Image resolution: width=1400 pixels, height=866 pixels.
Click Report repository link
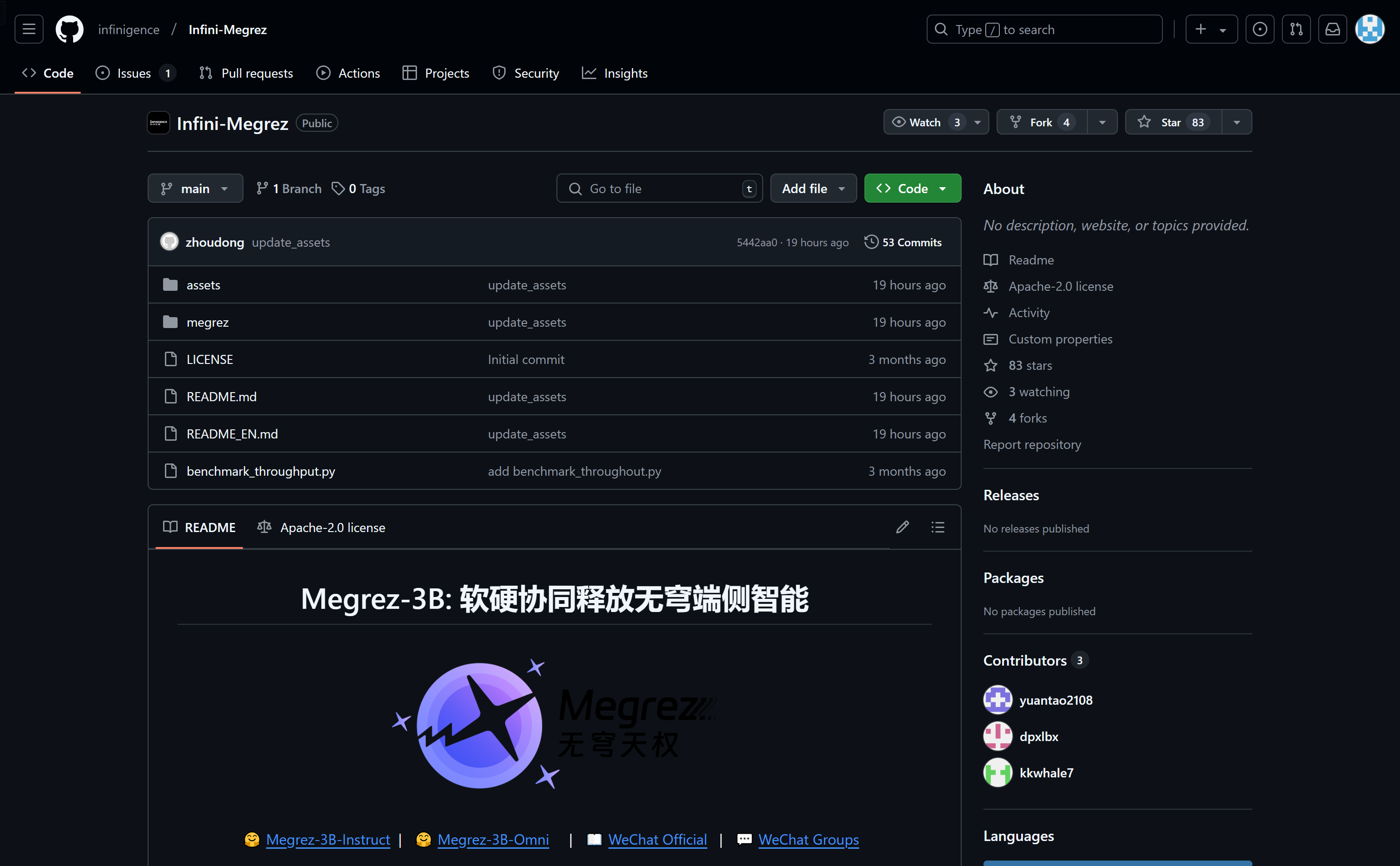(x=1032, y=444)
